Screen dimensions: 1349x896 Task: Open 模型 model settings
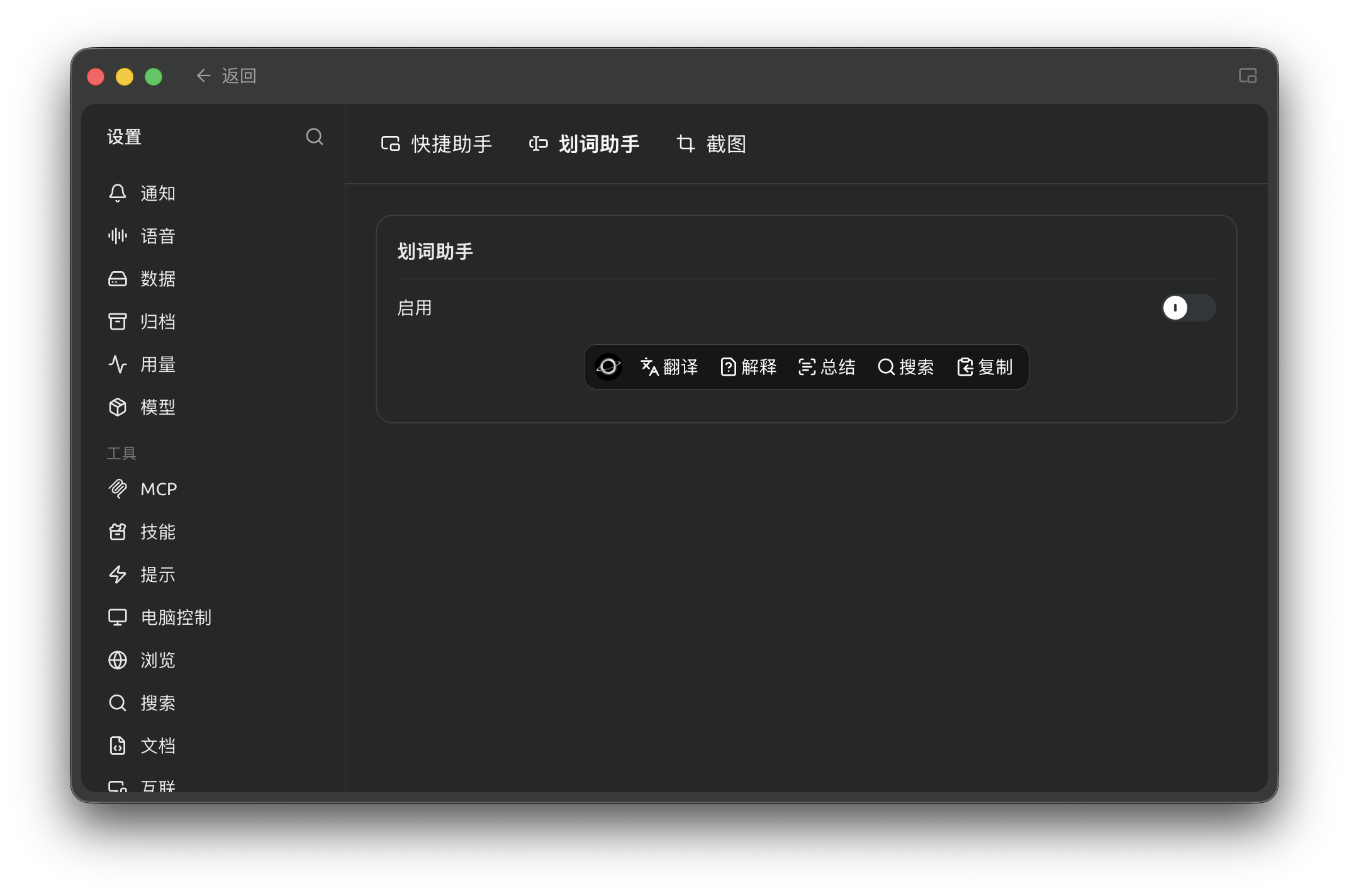pos(213,407)
